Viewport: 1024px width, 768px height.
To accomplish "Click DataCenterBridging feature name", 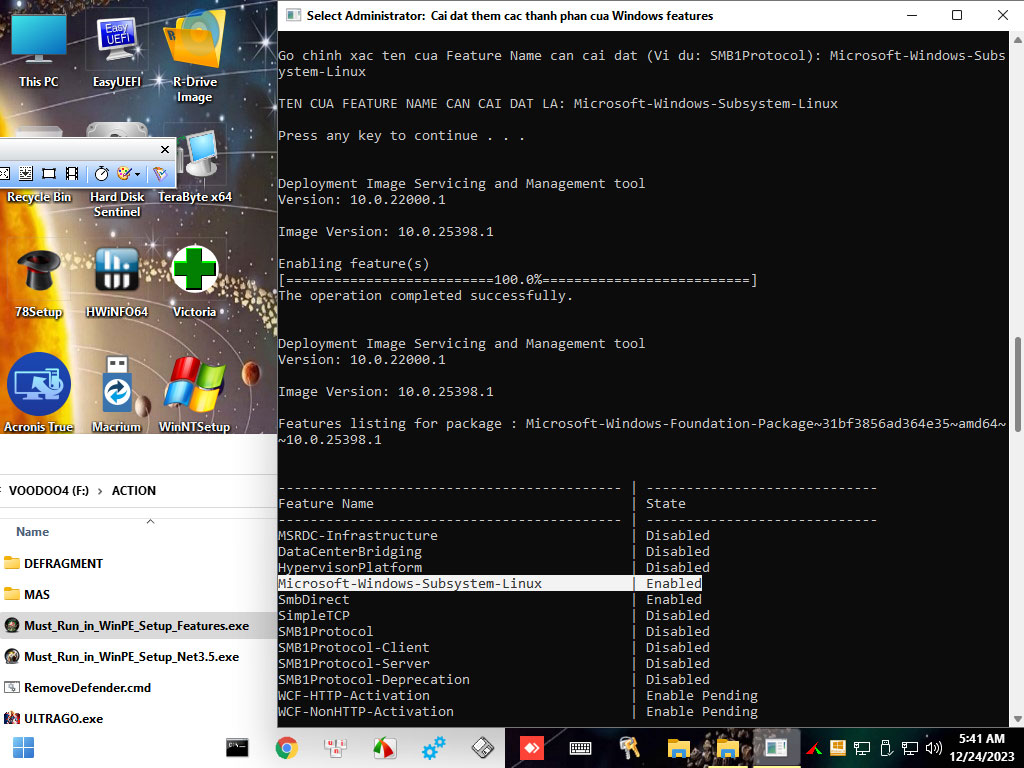I will point(350,551).
